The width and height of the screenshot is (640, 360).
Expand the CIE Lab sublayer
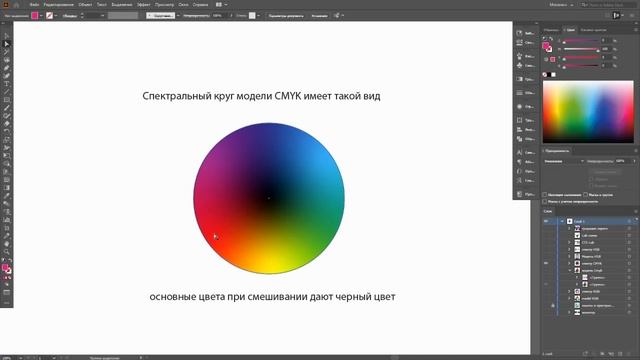tap(569, 242)
